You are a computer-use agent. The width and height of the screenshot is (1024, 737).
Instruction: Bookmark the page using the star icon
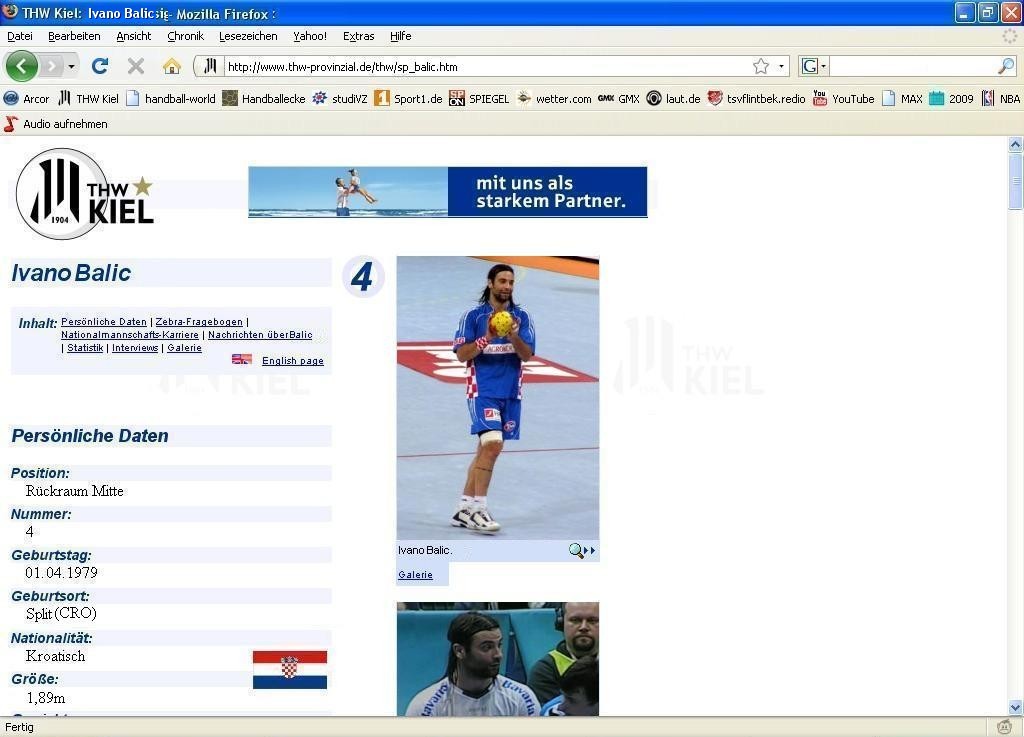pos(761,66)
